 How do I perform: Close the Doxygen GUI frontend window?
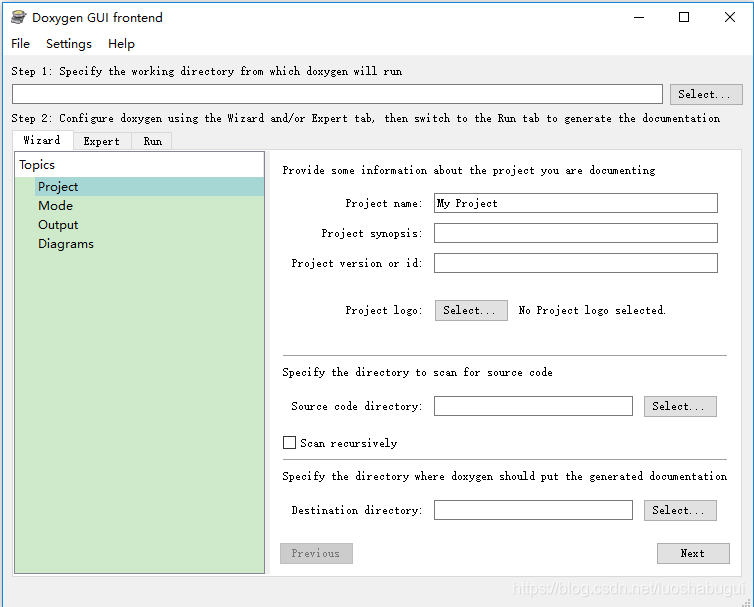729,17
